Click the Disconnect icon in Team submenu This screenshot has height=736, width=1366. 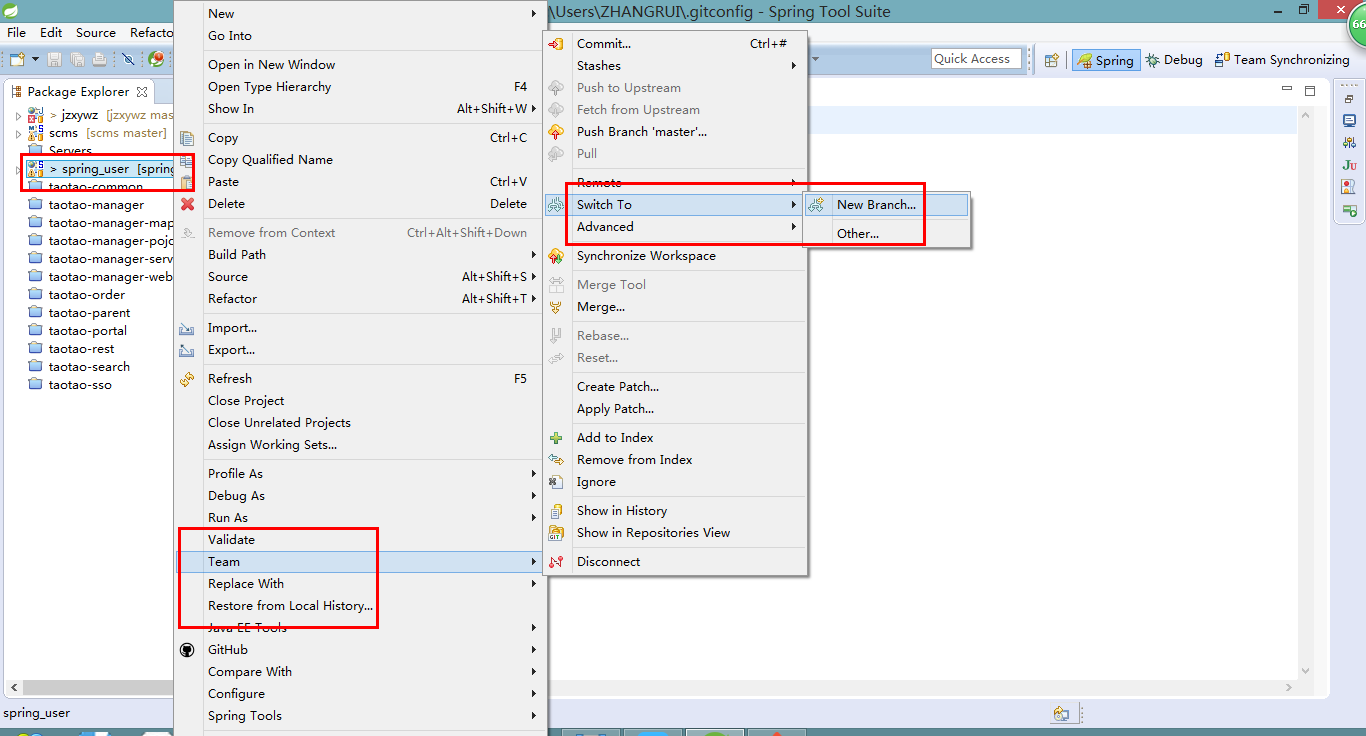click(x=557, y=562)
